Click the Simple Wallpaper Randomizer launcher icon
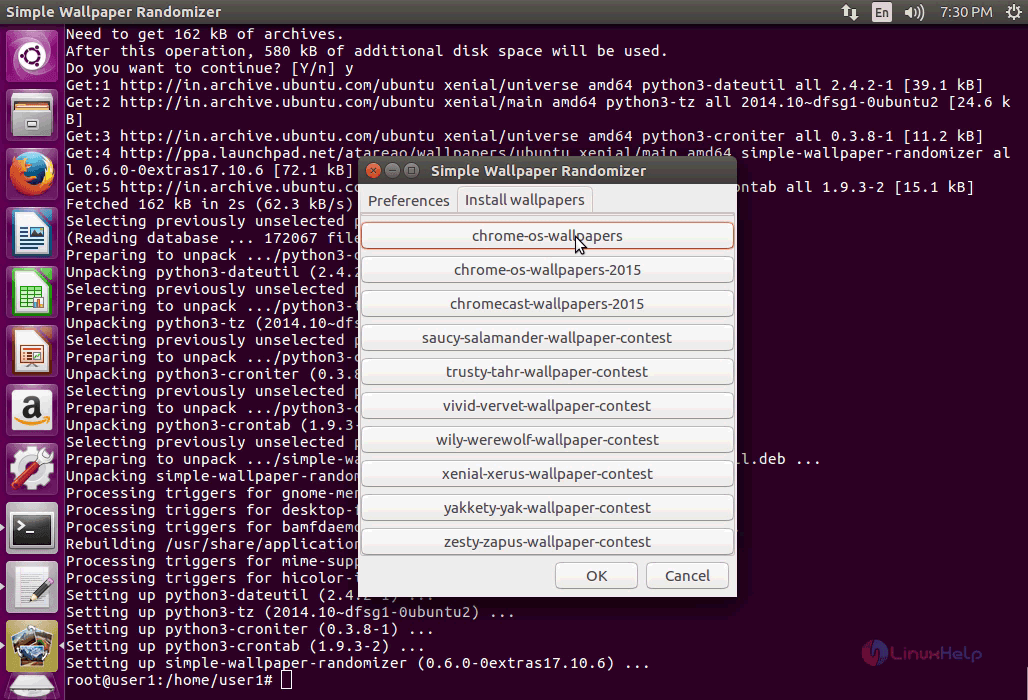This screenshot has width=1028, height=700. pyautogui.click(x=31, y=646)
